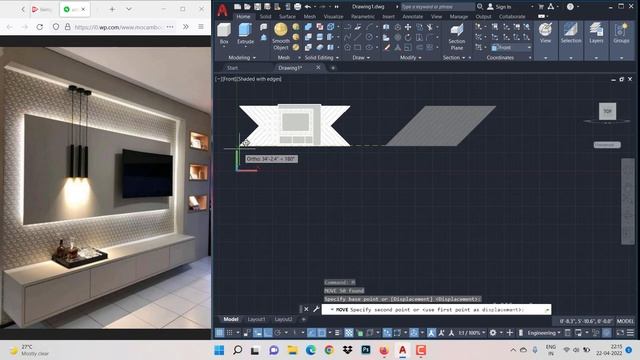The height and width of the screenshot is (360, 640).
Task: Switch to the Start file tab
Action: (233, 68)
